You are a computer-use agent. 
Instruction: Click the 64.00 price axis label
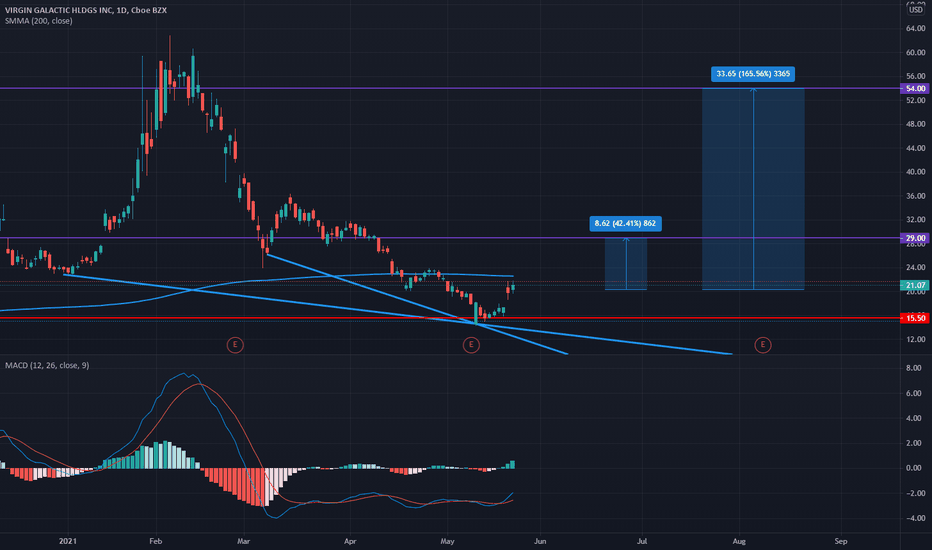pyautogui.click(x=915, y=29)
